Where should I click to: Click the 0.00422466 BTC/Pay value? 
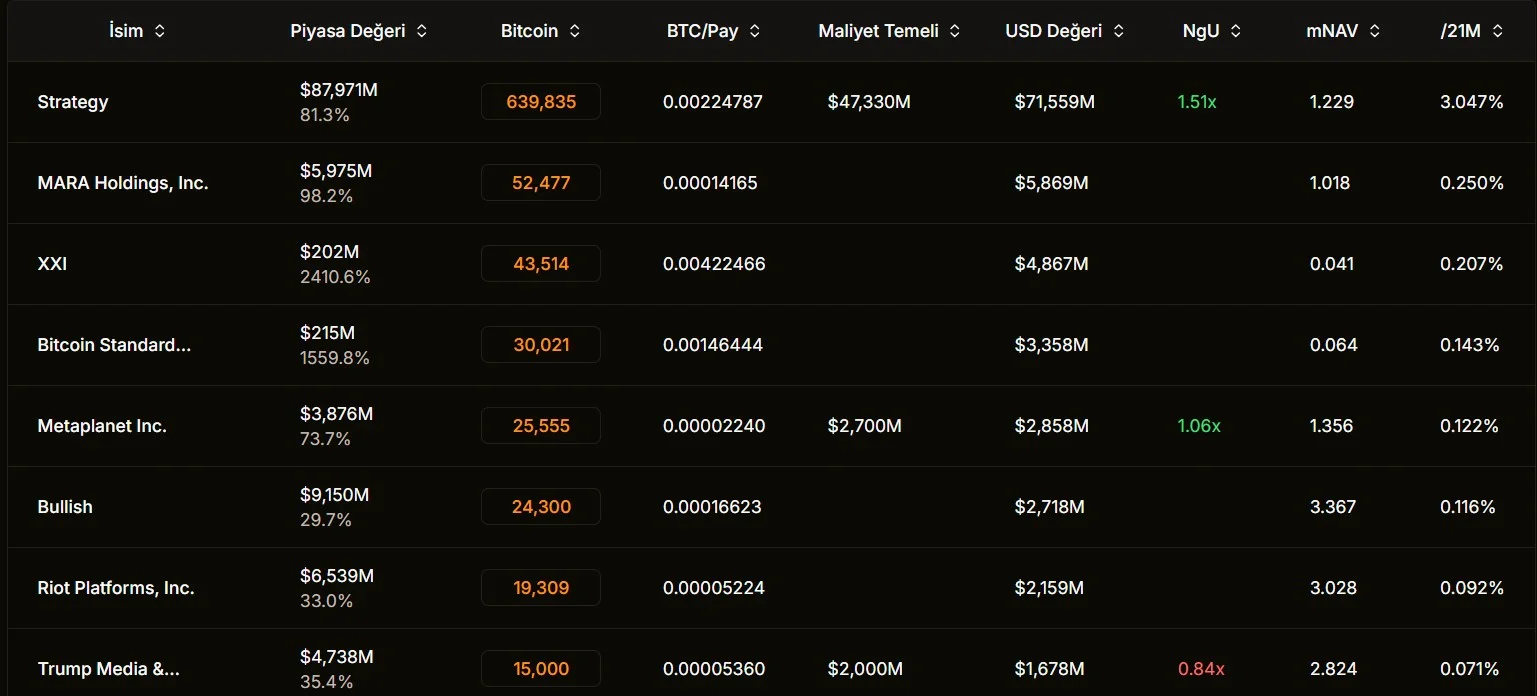[x=714, y=264]
